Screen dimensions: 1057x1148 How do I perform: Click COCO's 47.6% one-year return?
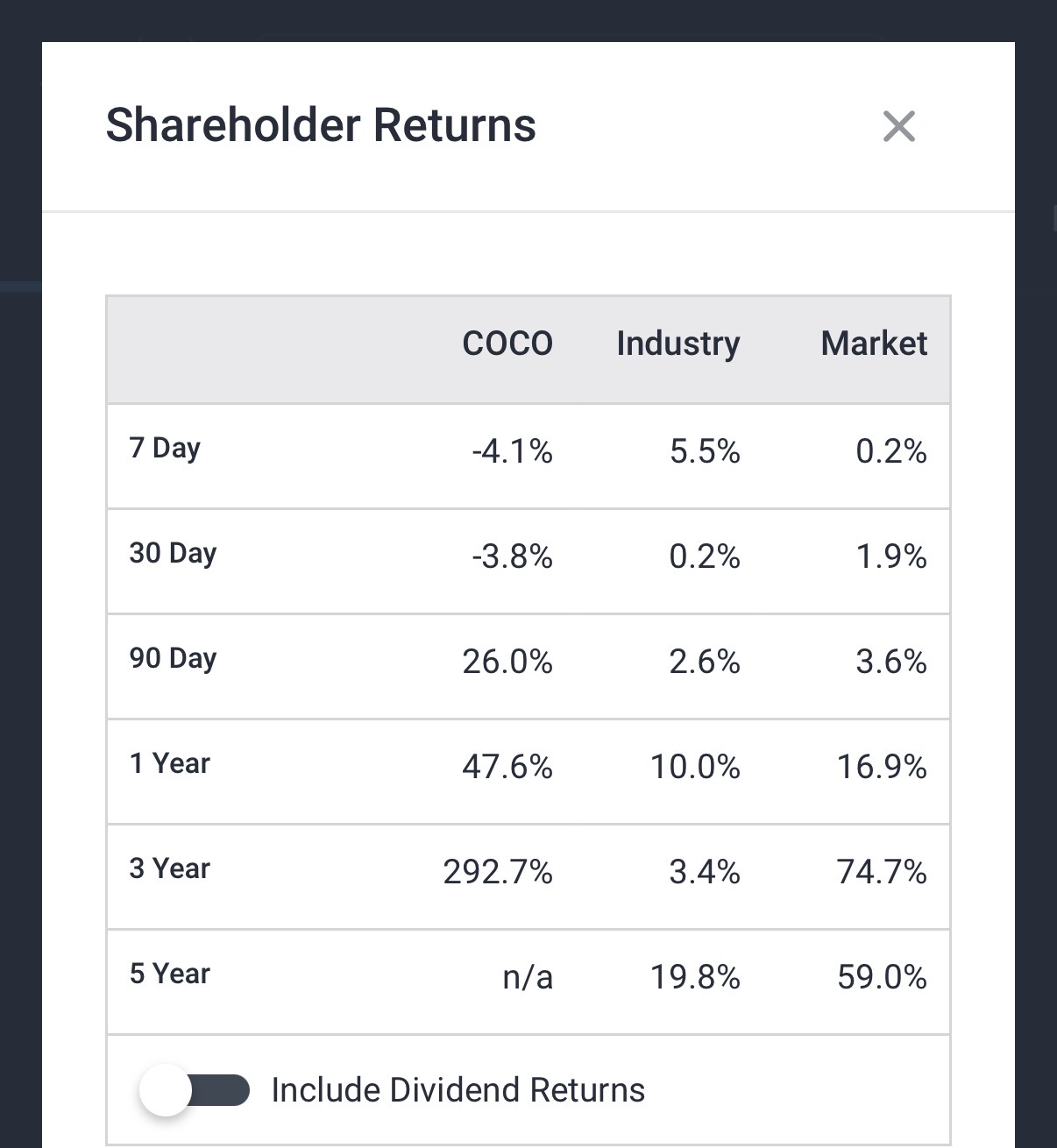point(507,767)
